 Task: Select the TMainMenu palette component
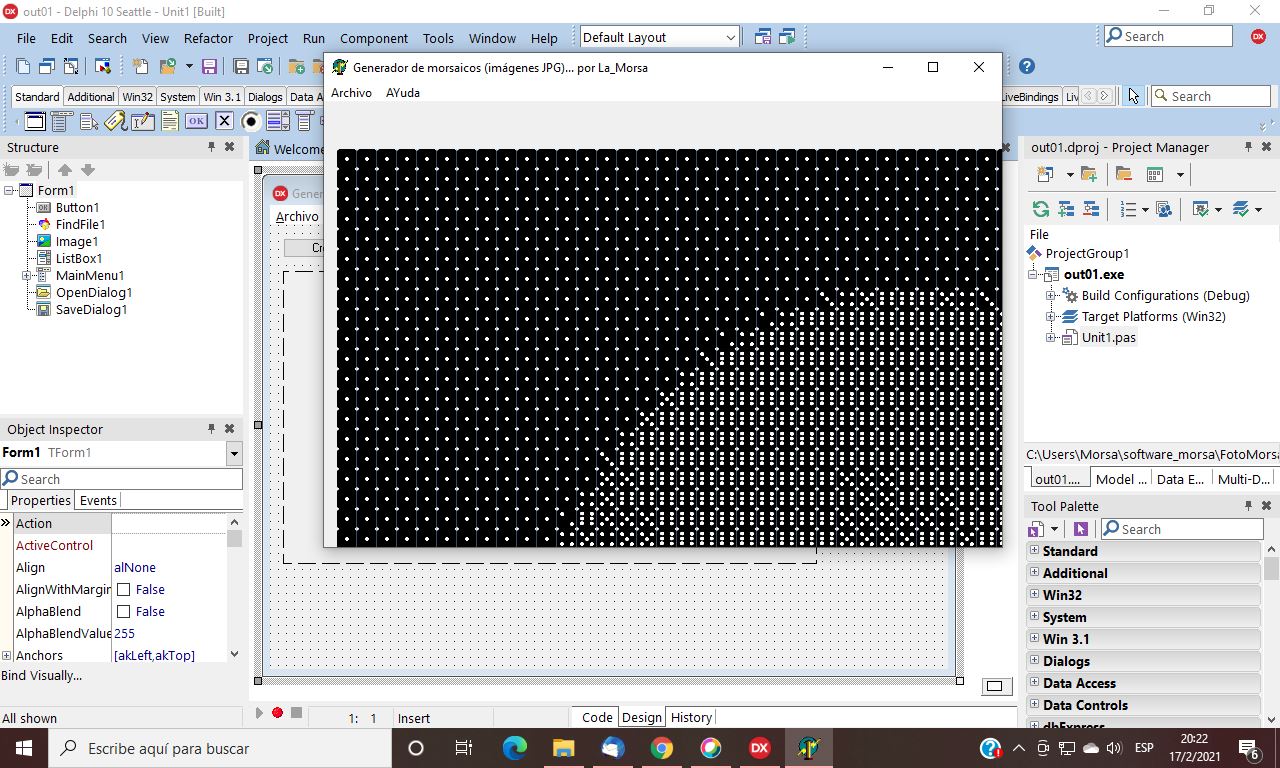62,121
